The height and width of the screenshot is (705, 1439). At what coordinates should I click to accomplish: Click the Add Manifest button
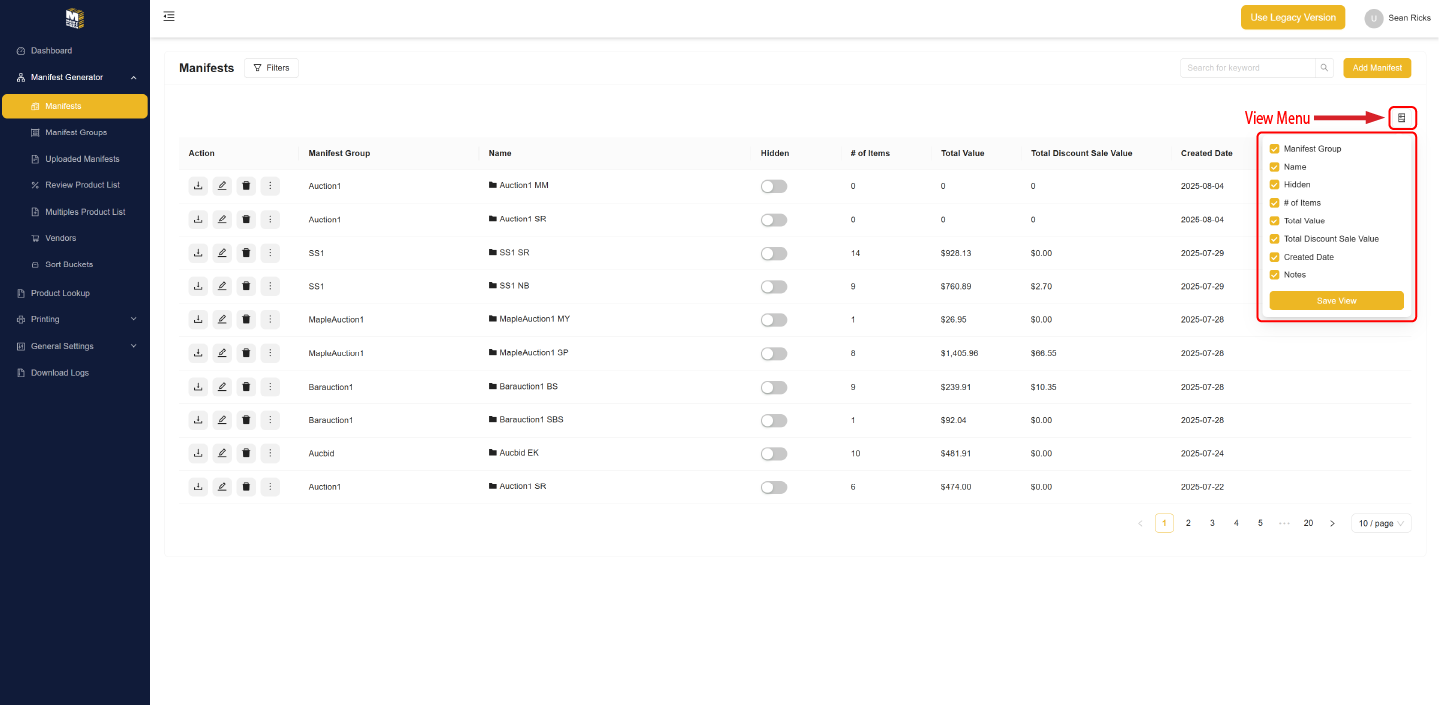tap(1376, 68)
